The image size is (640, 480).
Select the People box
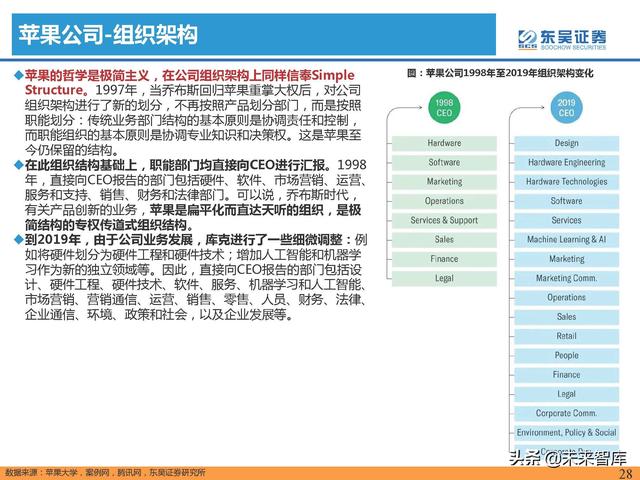[567, 356]
